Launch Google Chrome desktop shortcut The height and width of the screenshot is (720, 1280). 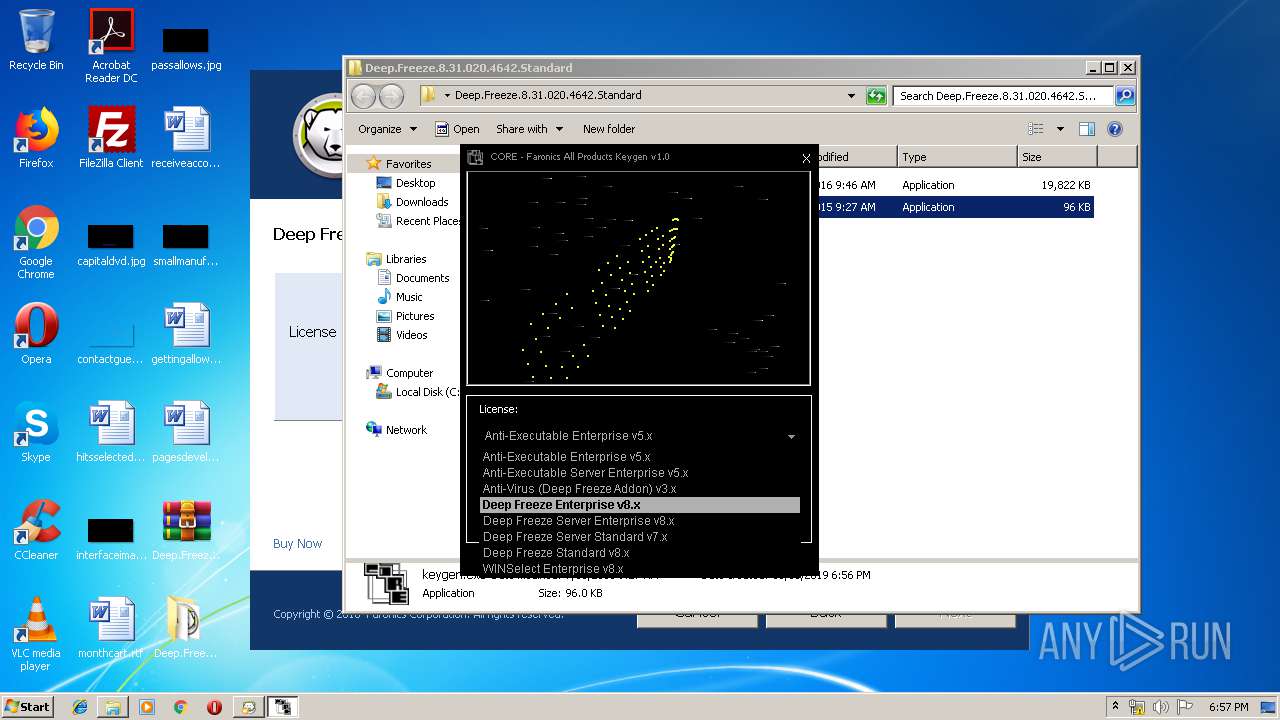(36, 242)
